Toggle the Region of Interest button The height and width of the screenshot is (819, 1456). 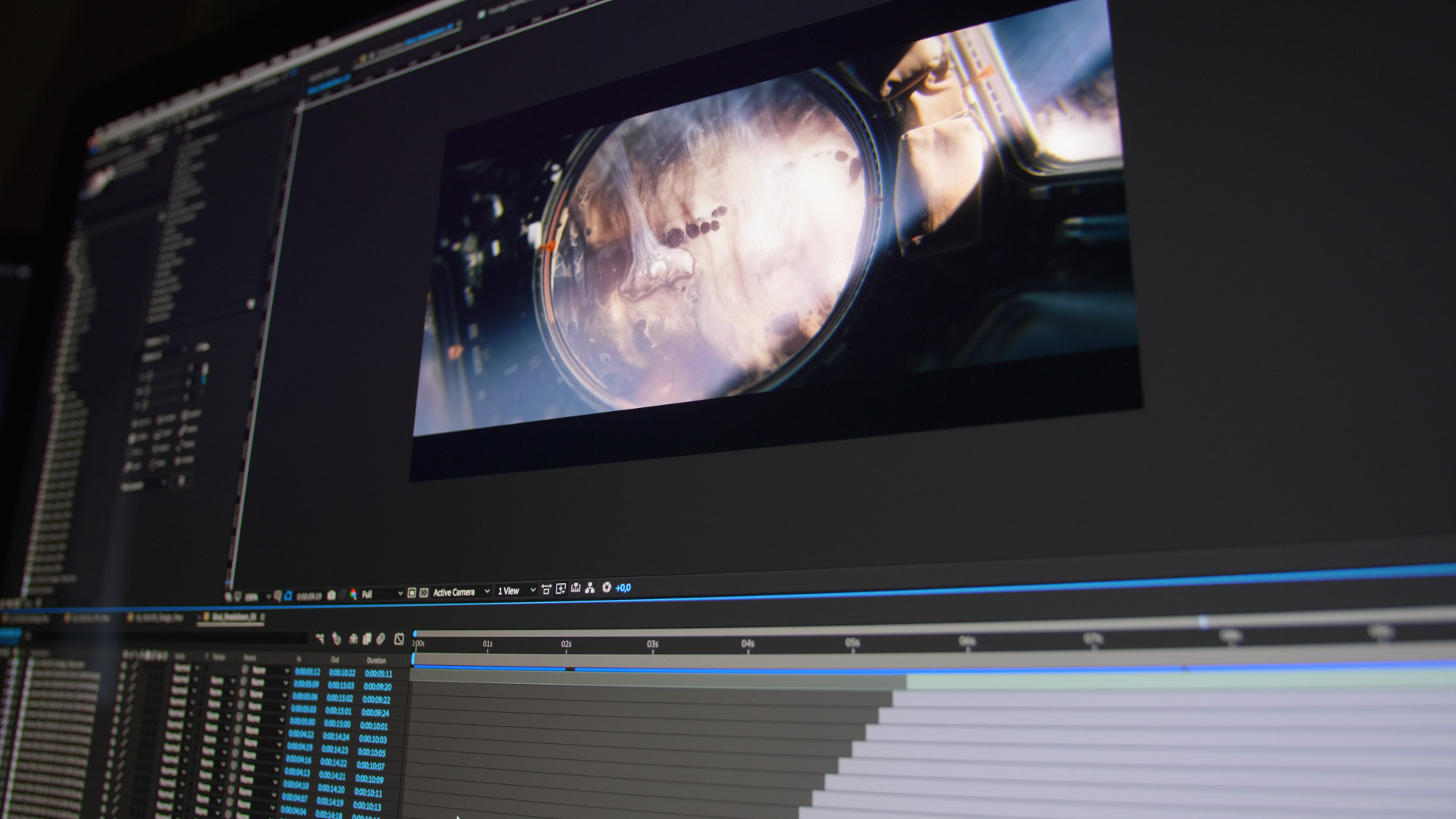coord(411,593)
